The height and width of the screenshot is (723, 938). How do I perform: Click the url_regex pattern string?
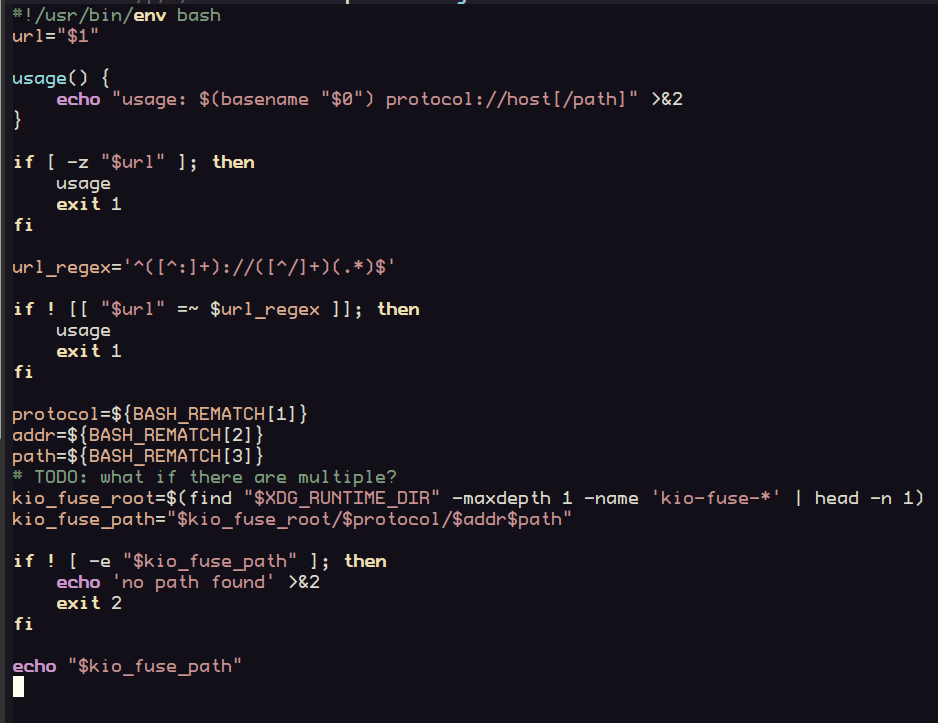coord(259,267)
